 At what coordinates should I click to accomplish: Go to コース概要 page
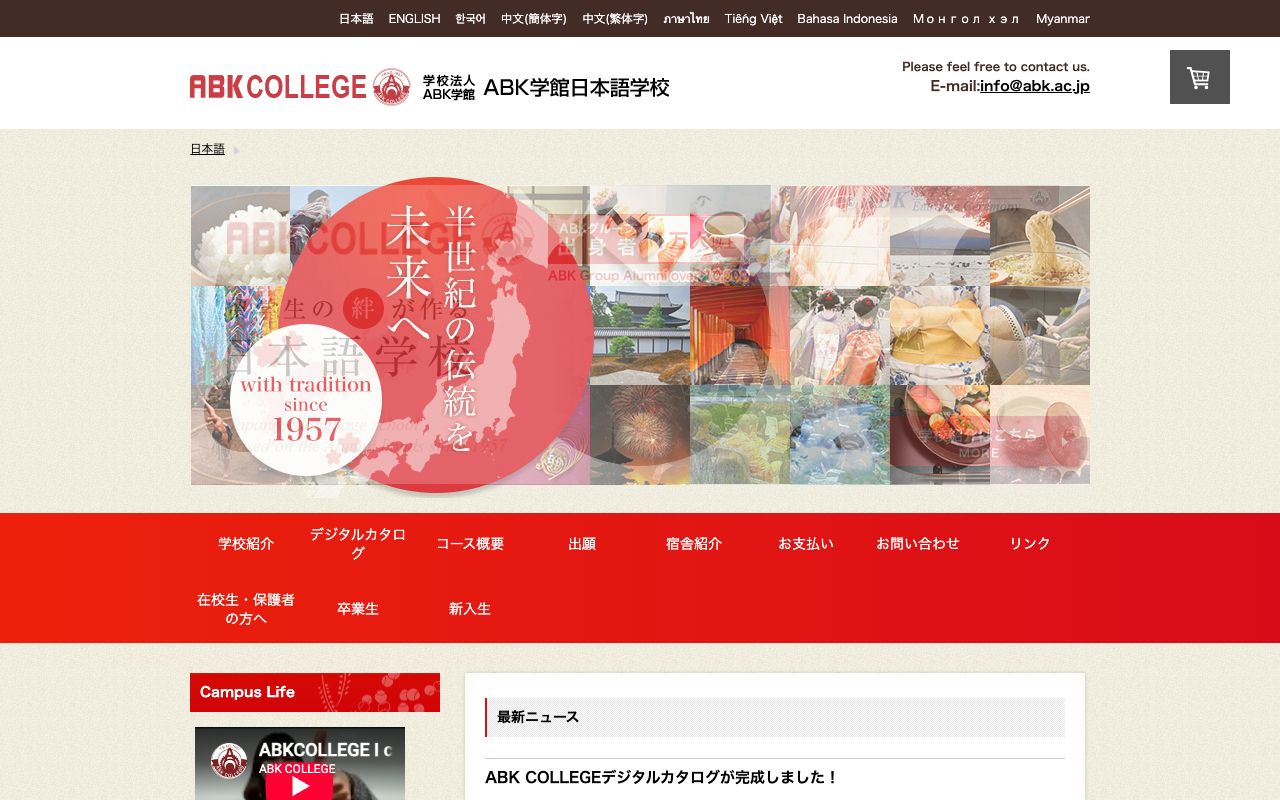click(470, 544)
